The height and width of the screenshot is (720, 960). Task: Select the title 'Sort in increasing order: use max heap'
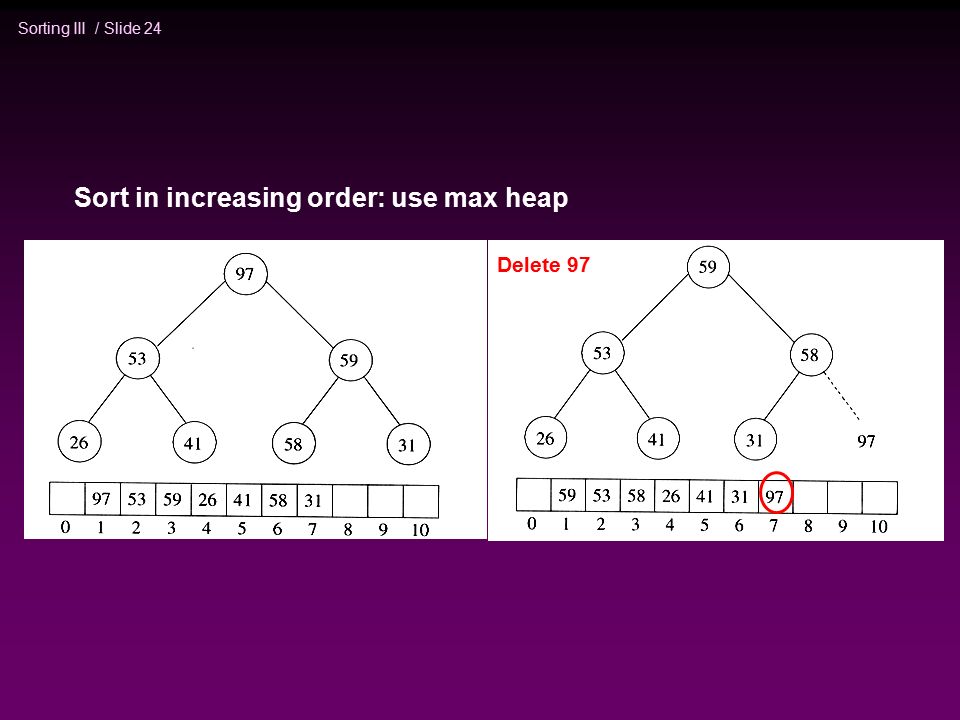(x=321, y=198)
